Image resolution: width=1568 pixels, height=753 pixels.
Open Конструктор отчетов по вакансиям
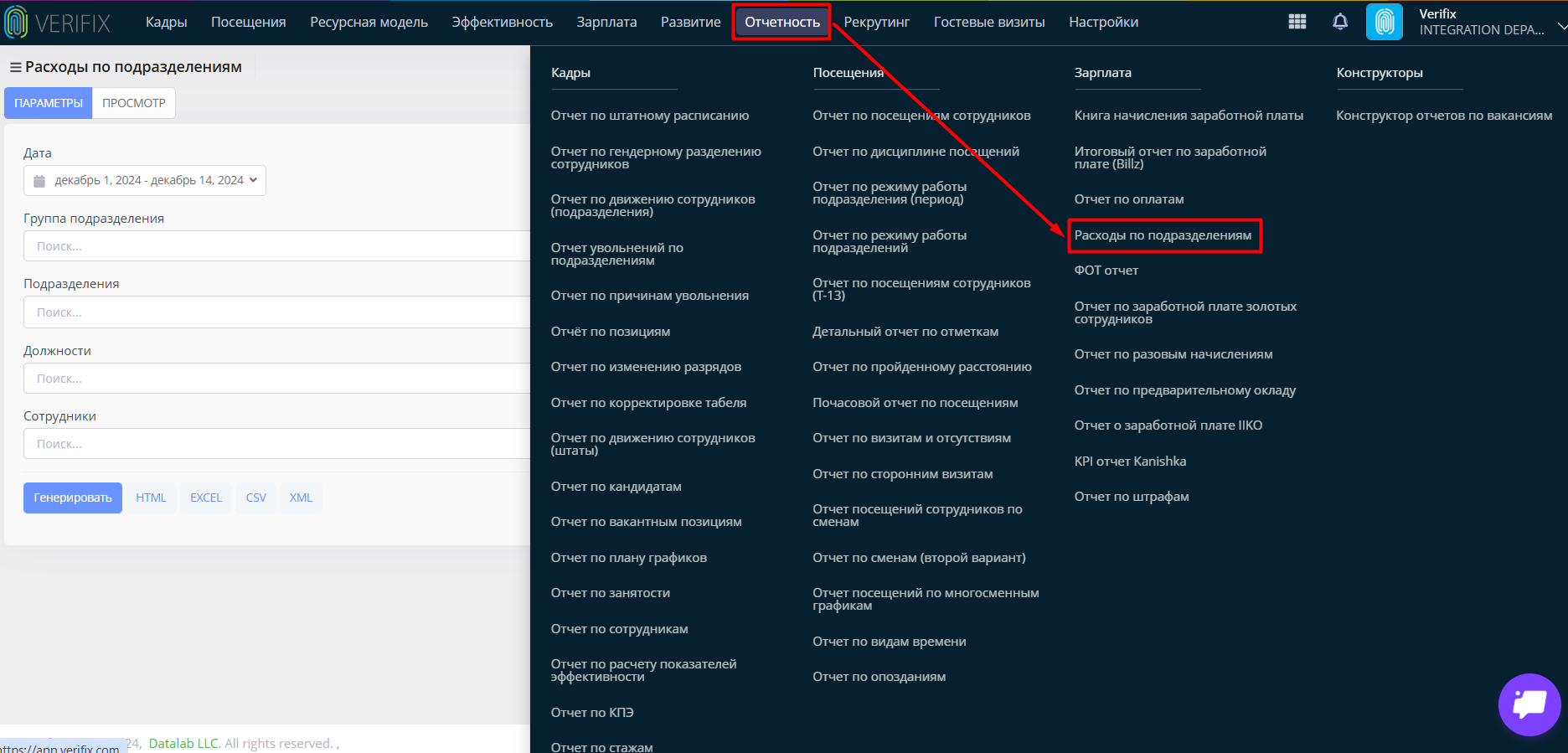pos(1444,116)
